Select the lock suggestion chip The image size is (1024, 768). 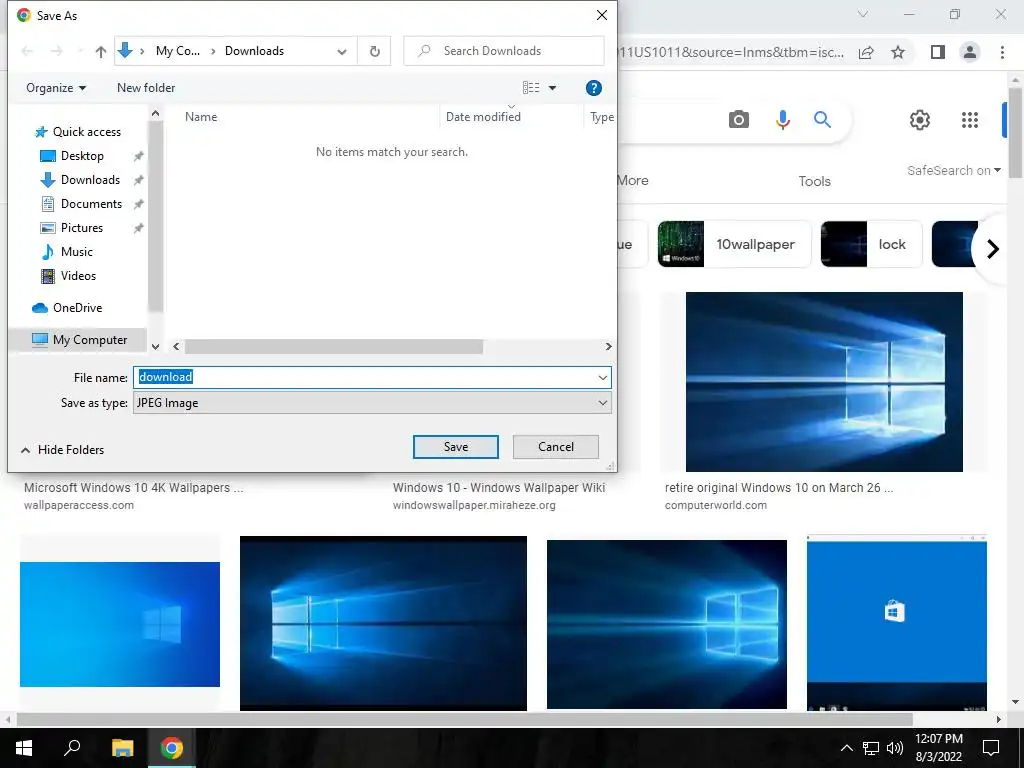[871, 244]
